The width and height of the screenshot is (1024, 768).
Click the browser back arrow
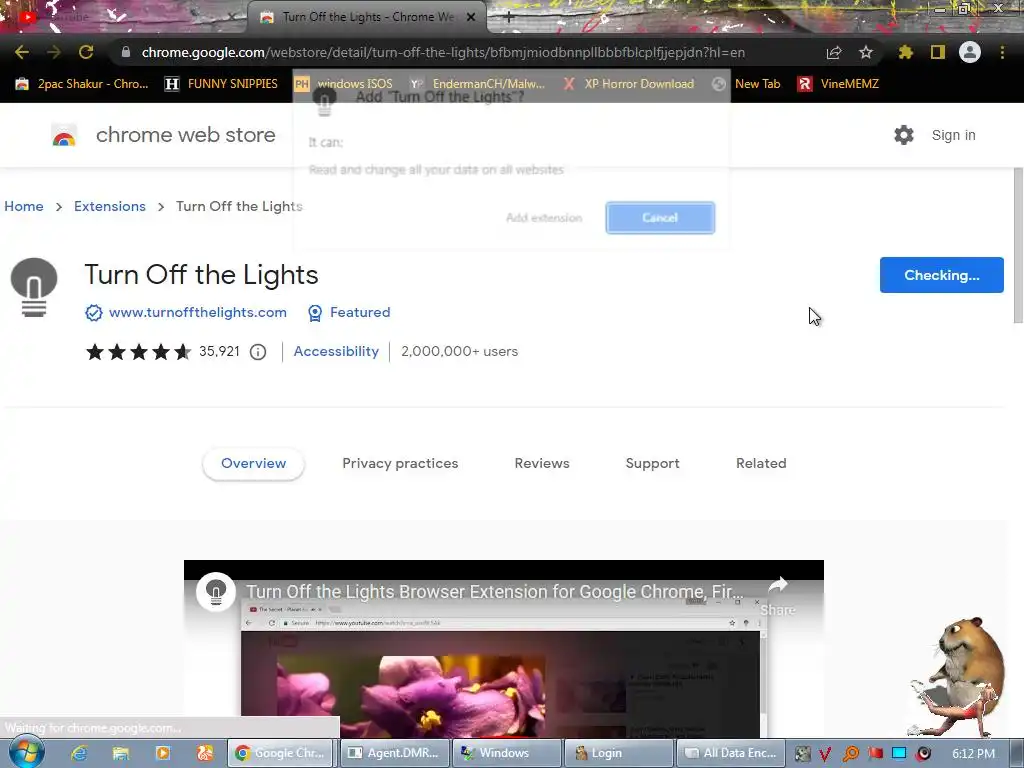pyautogui.click(x=22, y=52)
